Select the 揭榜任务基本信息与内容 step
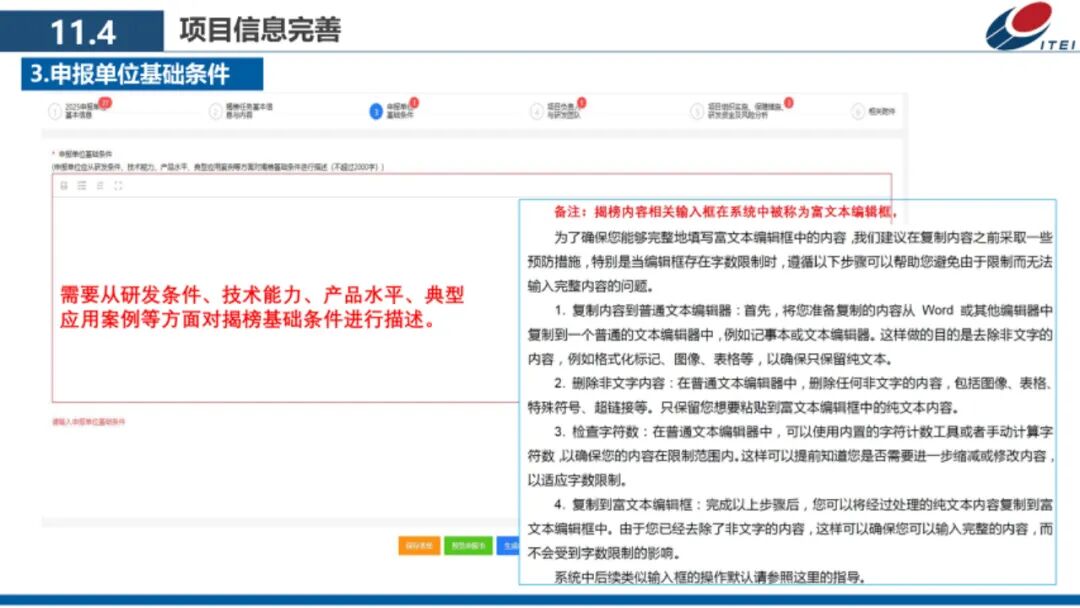The image size is (1080, 608). 247,110
